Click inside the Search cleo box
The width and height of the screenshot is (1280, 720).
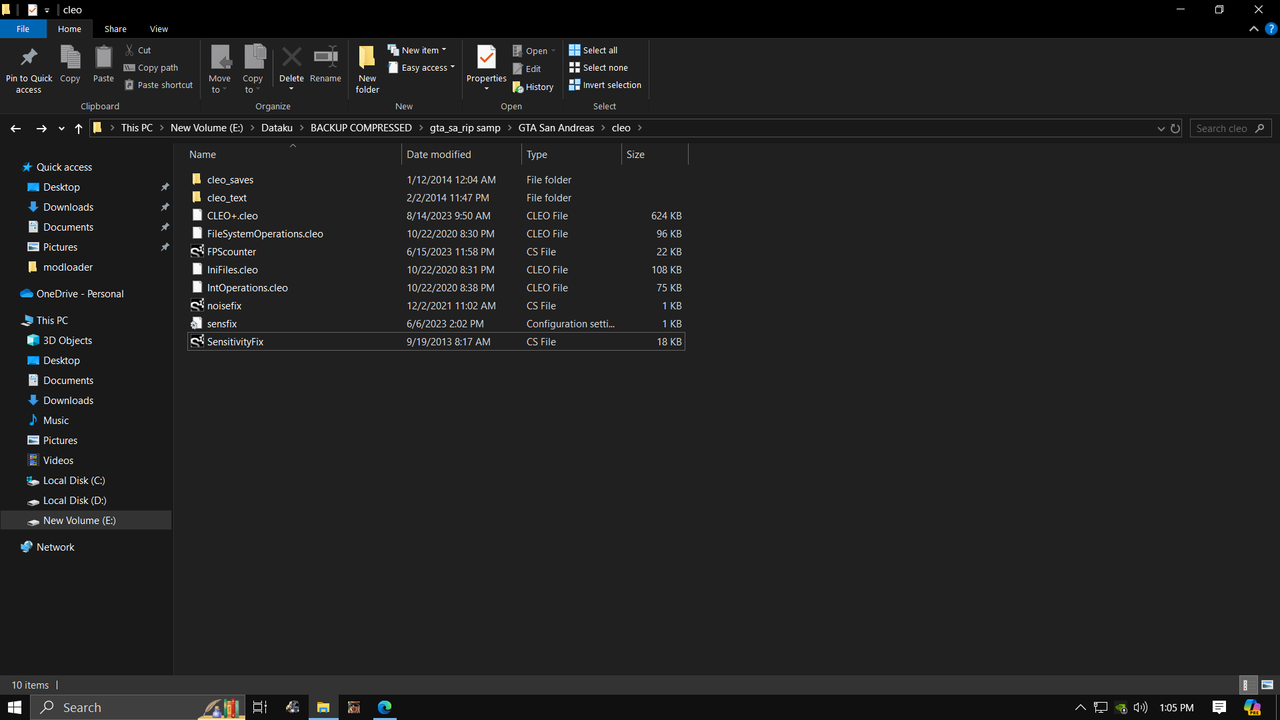click(x=1231, y=128)
